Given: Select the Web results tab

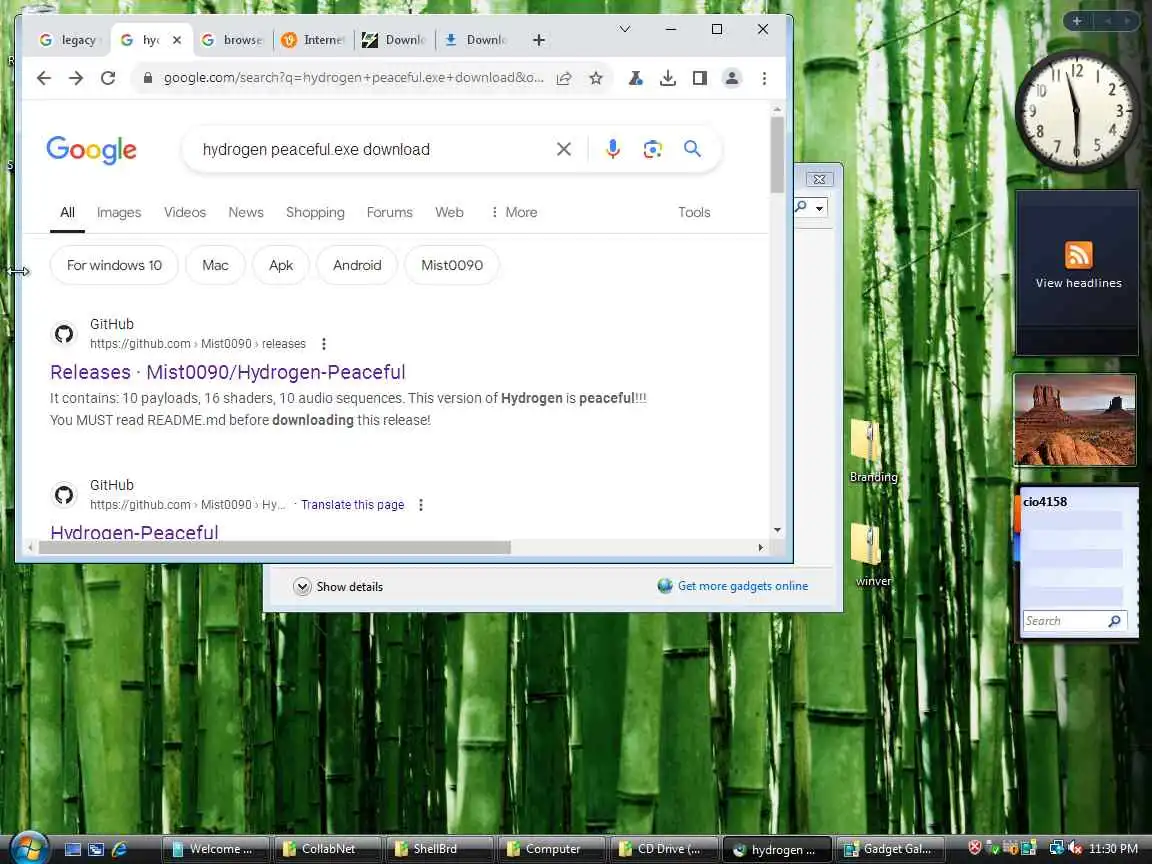Looking at the screenshot, I should (449, 212).
